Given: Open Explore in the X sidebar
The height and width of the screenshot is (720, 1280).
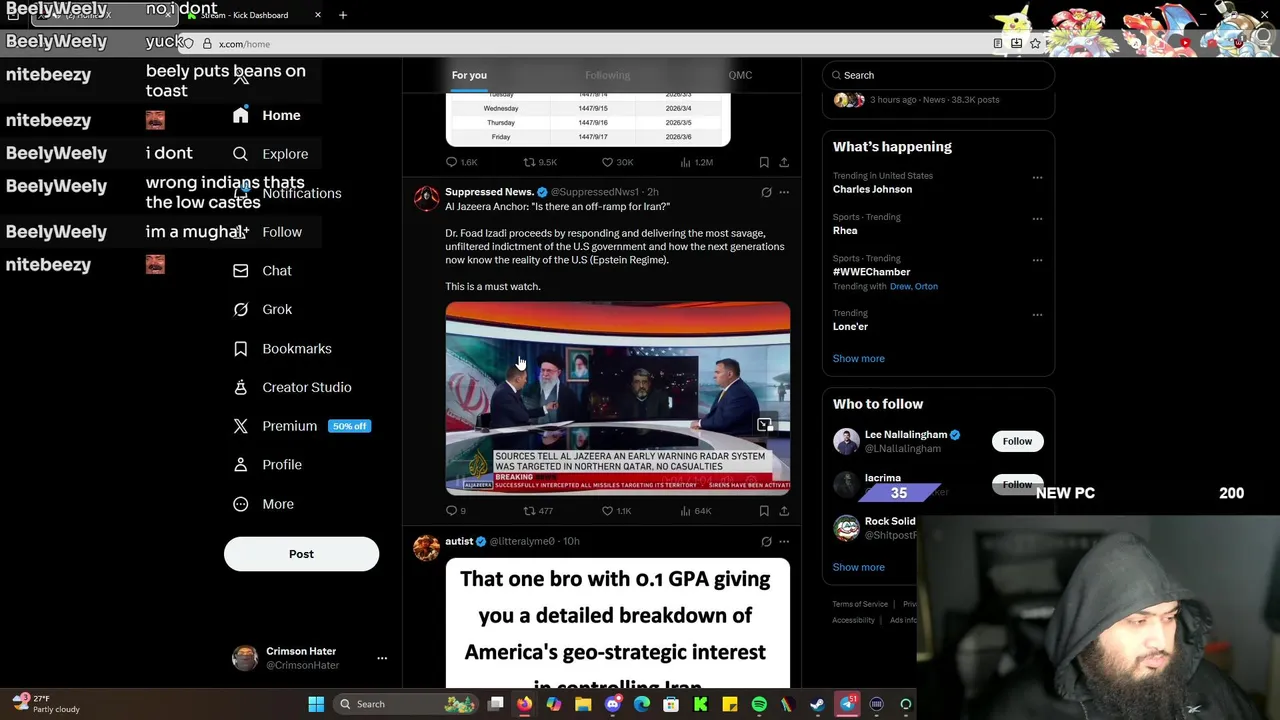Looking at the screenshot, I should (270, 154).
